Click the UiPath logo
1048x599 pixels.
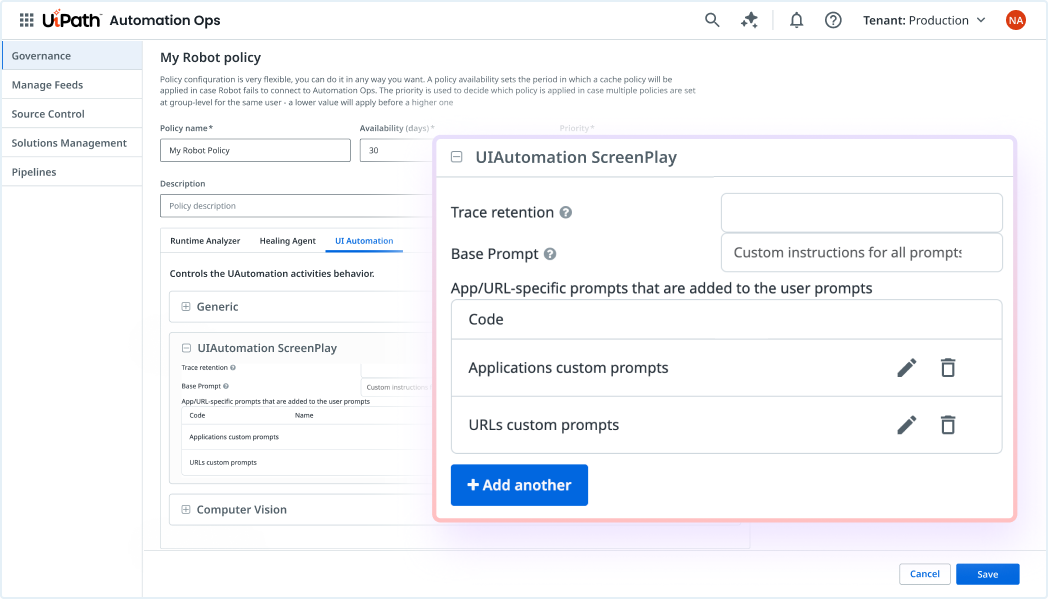(x=72, y=20)
